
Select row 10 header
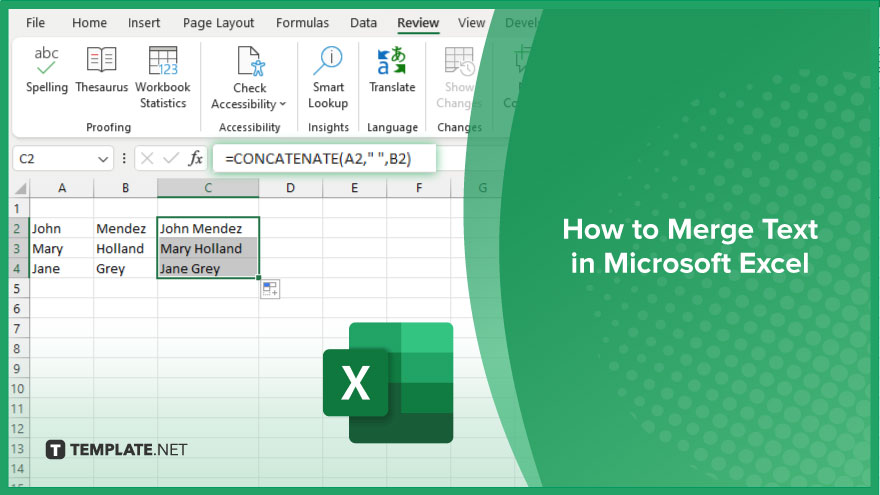point(17,389)
